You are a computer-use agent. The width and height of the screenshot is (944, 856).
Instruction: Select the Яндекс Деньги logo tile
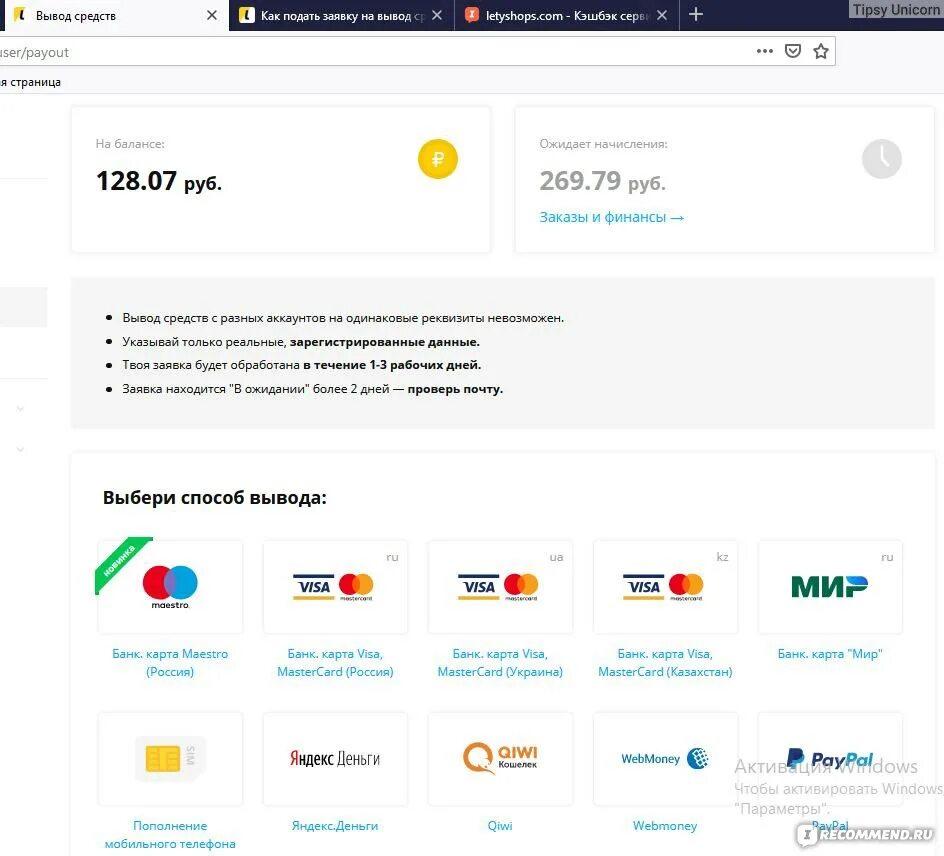pyautogui.click(x=335, y=758)
